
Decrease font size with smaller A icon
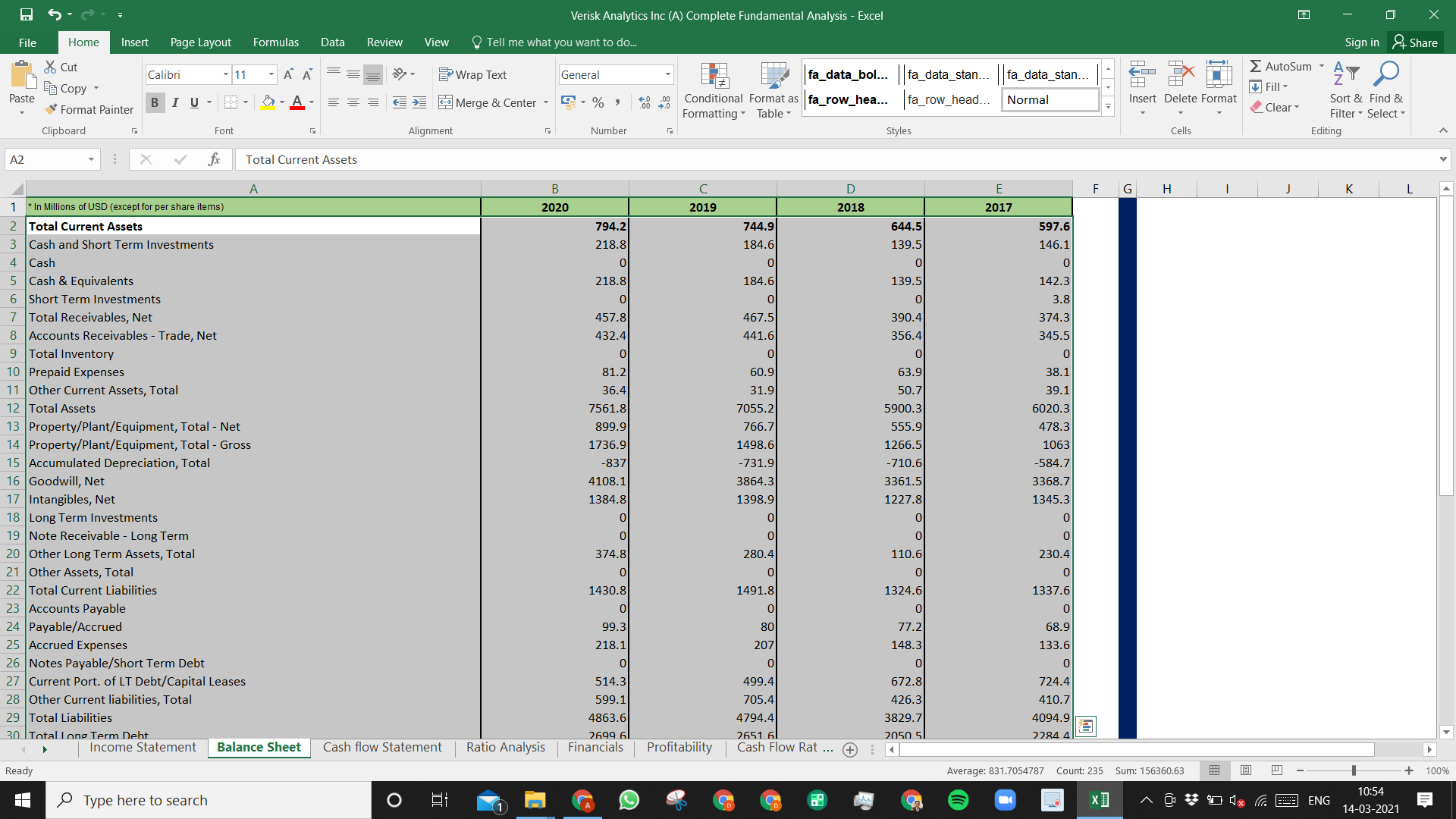coord(307,74)
